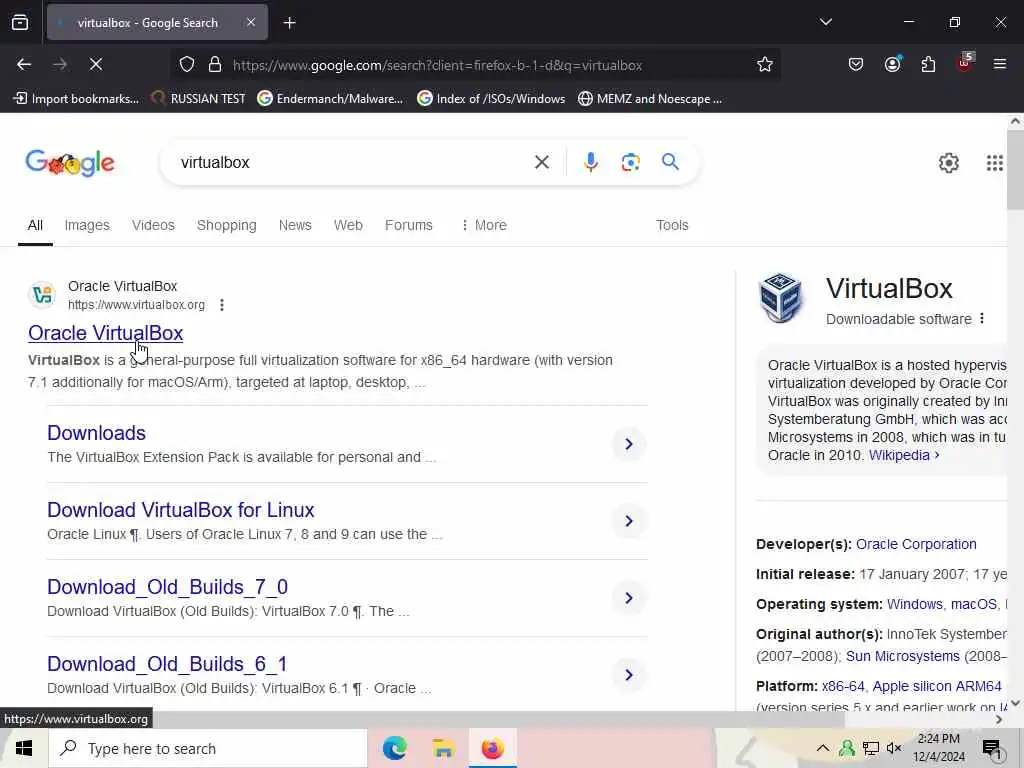The image size is (1024, 768).
Task: Expand the Download_Old_Builds_7_0 chevron
Action: pos(629,598)
